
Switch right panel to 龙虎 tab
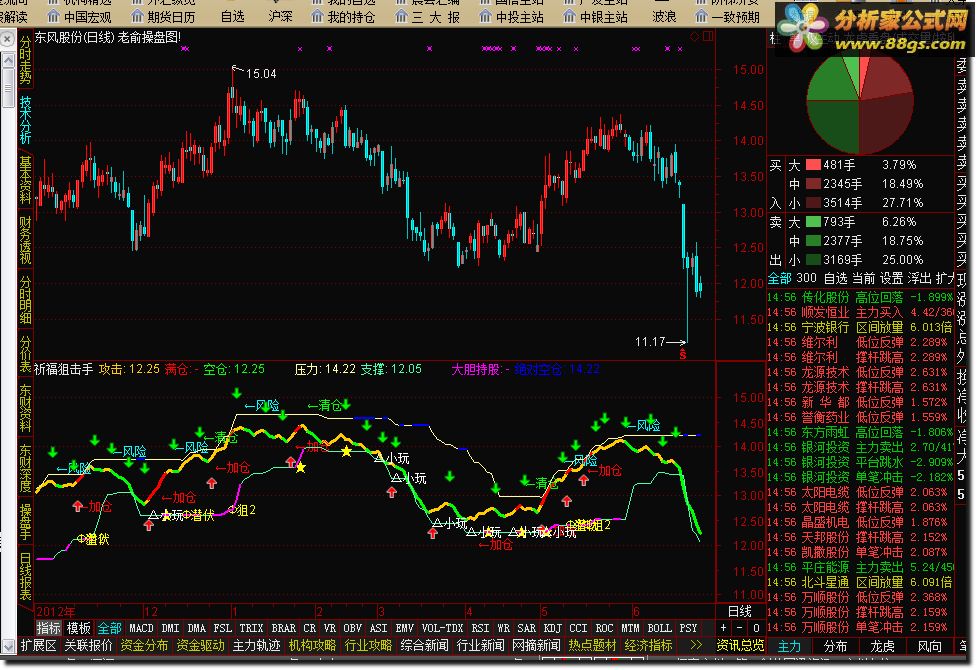click(x=882, y=646)
